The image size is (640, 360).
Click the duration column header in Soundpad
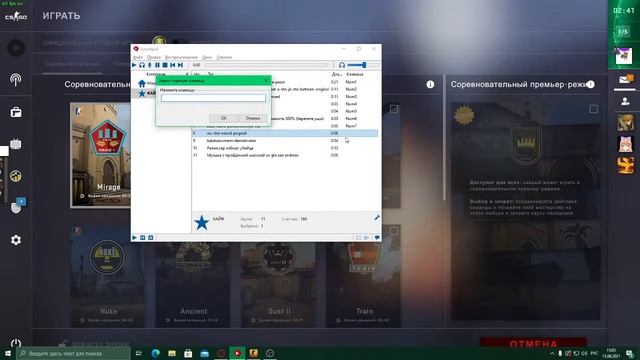click(x=337, y=74)
